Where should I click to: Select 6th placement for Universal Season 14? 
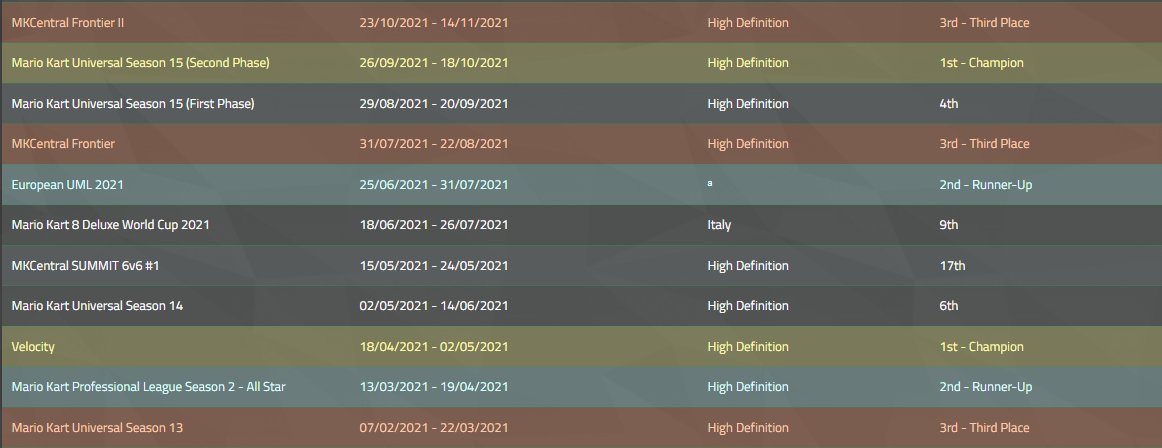point(949,306)
